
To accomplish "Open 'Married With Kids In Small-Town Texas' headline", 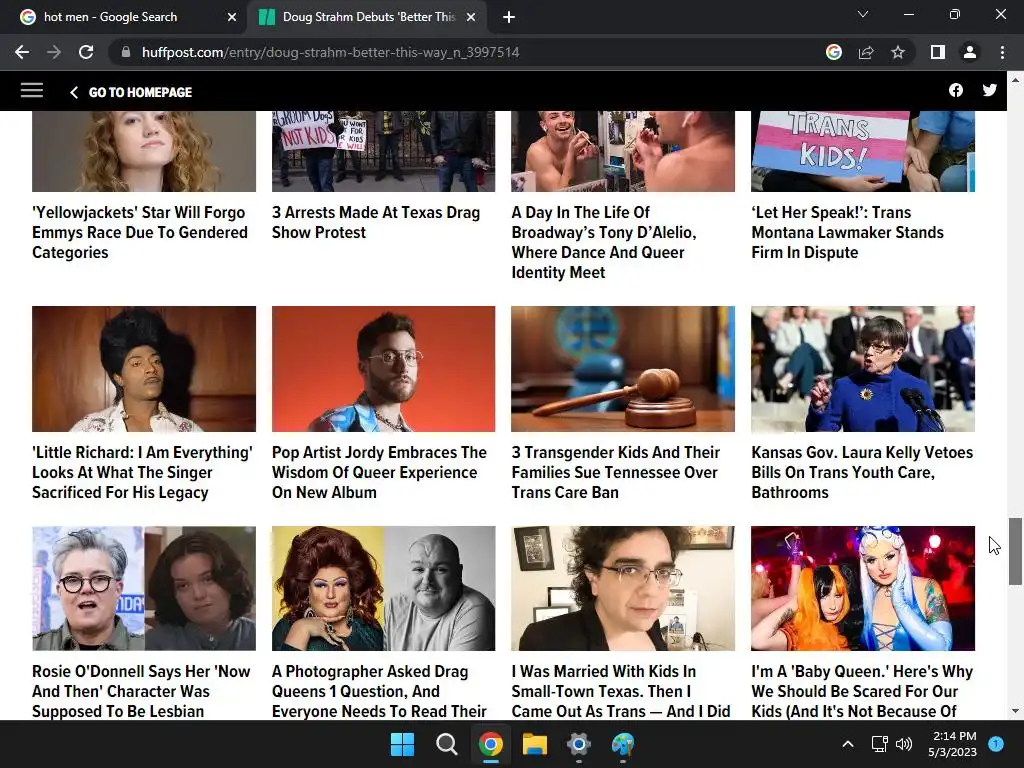I will (x=621, y=691).
